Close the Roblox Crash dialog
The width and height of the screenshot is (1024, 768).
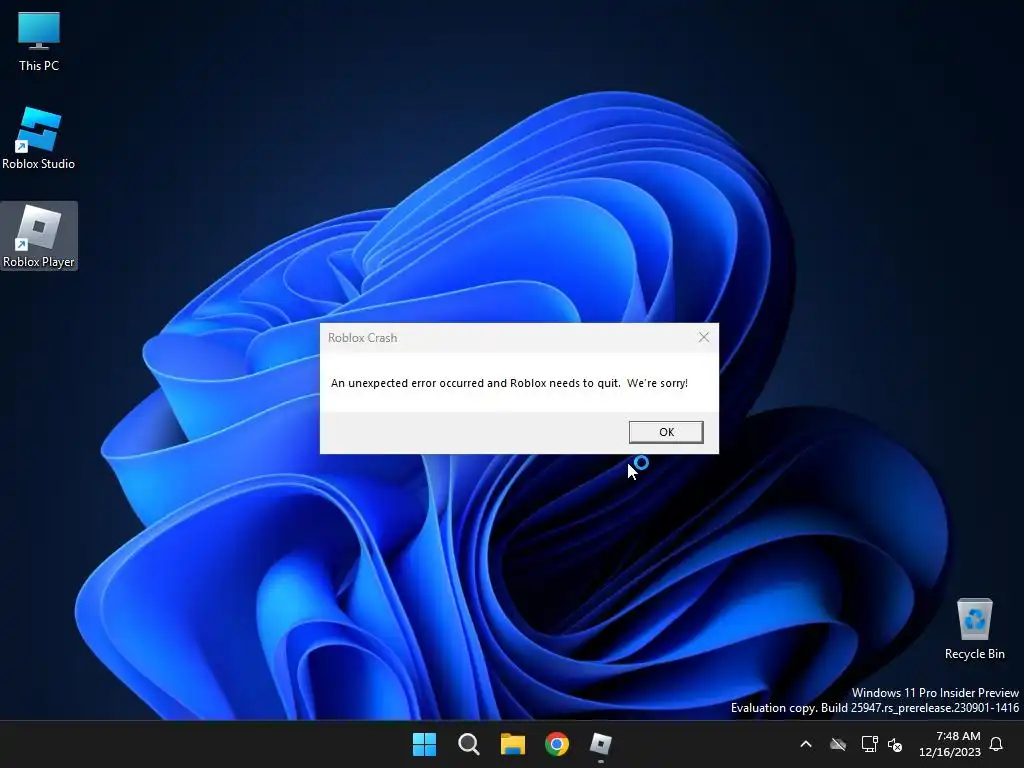coord(703,337)
